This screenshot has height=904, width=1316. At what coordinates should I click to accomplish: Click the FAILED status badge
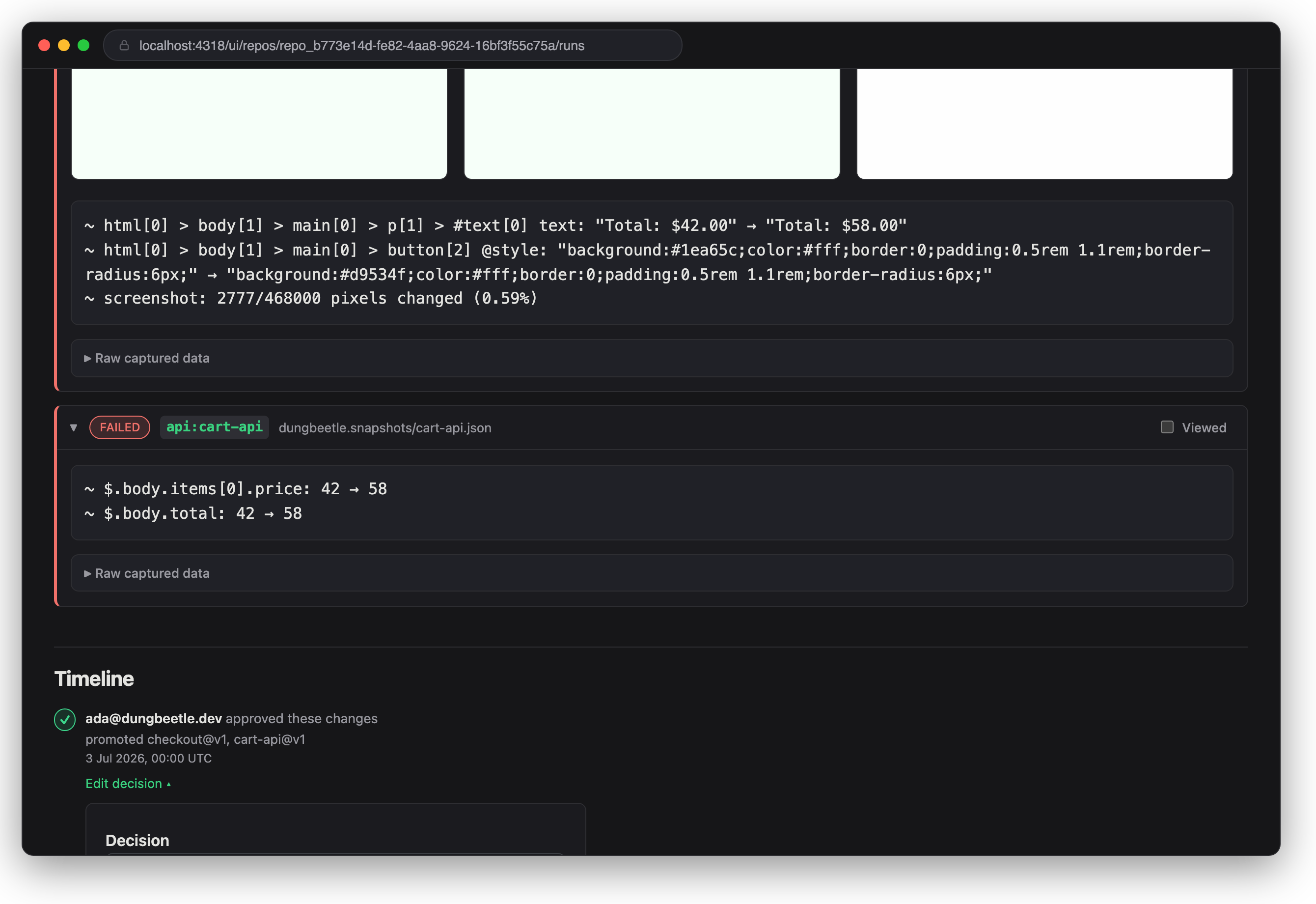click(119, 427)
